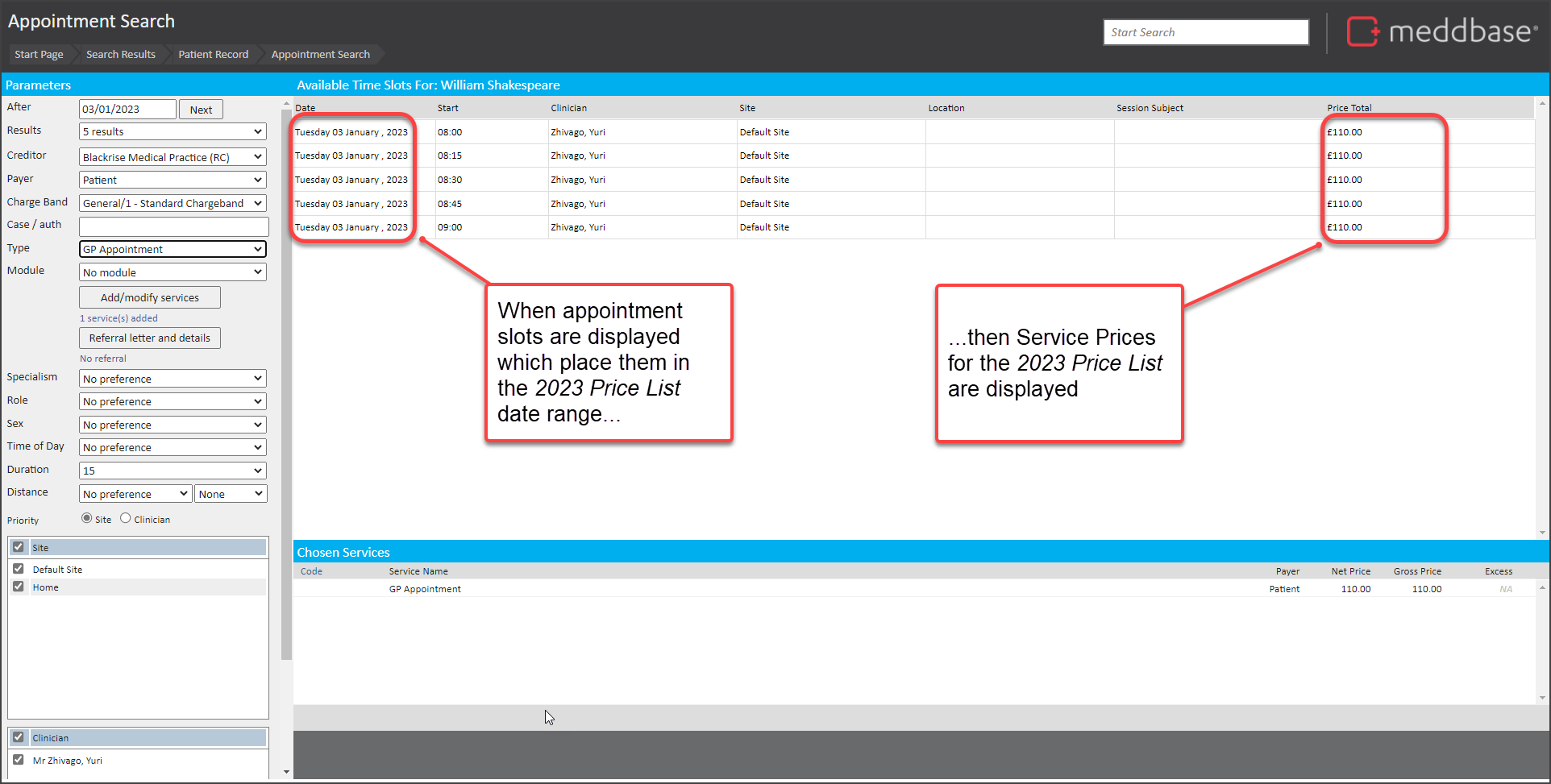Open the Duration dropdown
Viewport: 1551px width, 784px height.
(173, 471)
